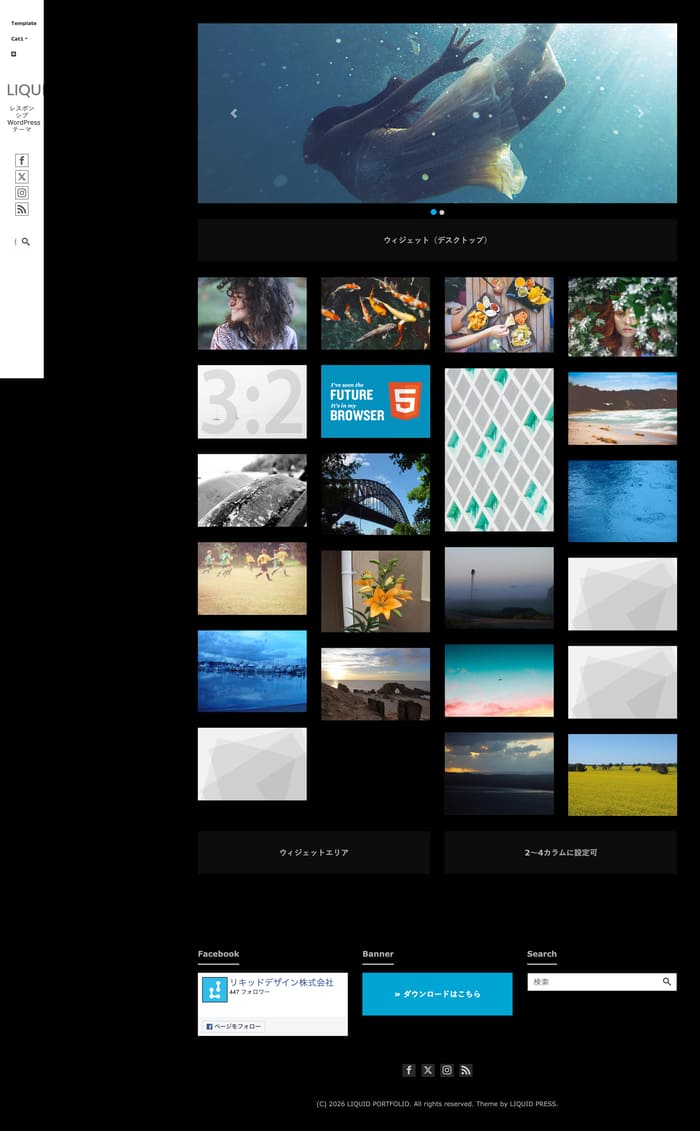Open LIQUID PRESS link in footer copyright
This screenshot has height=1131, width=700.
pyautogui.click(x=533, y=1104)
